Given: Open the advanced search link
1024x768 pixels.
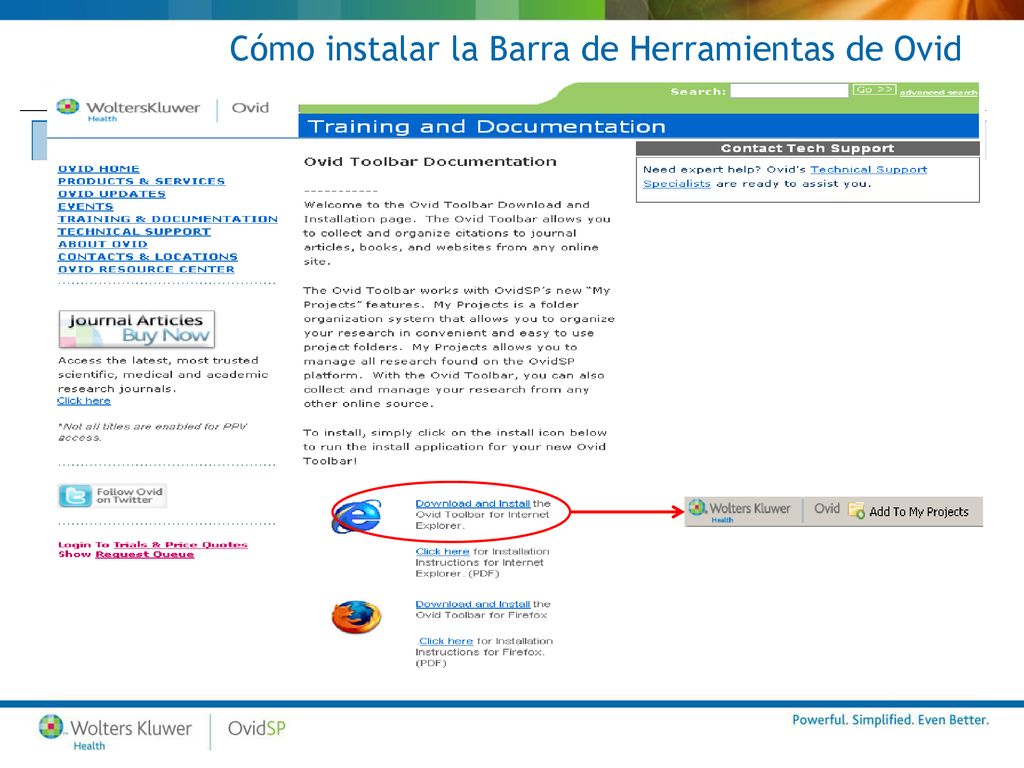Looking at the screenshot, I should 938,92.
